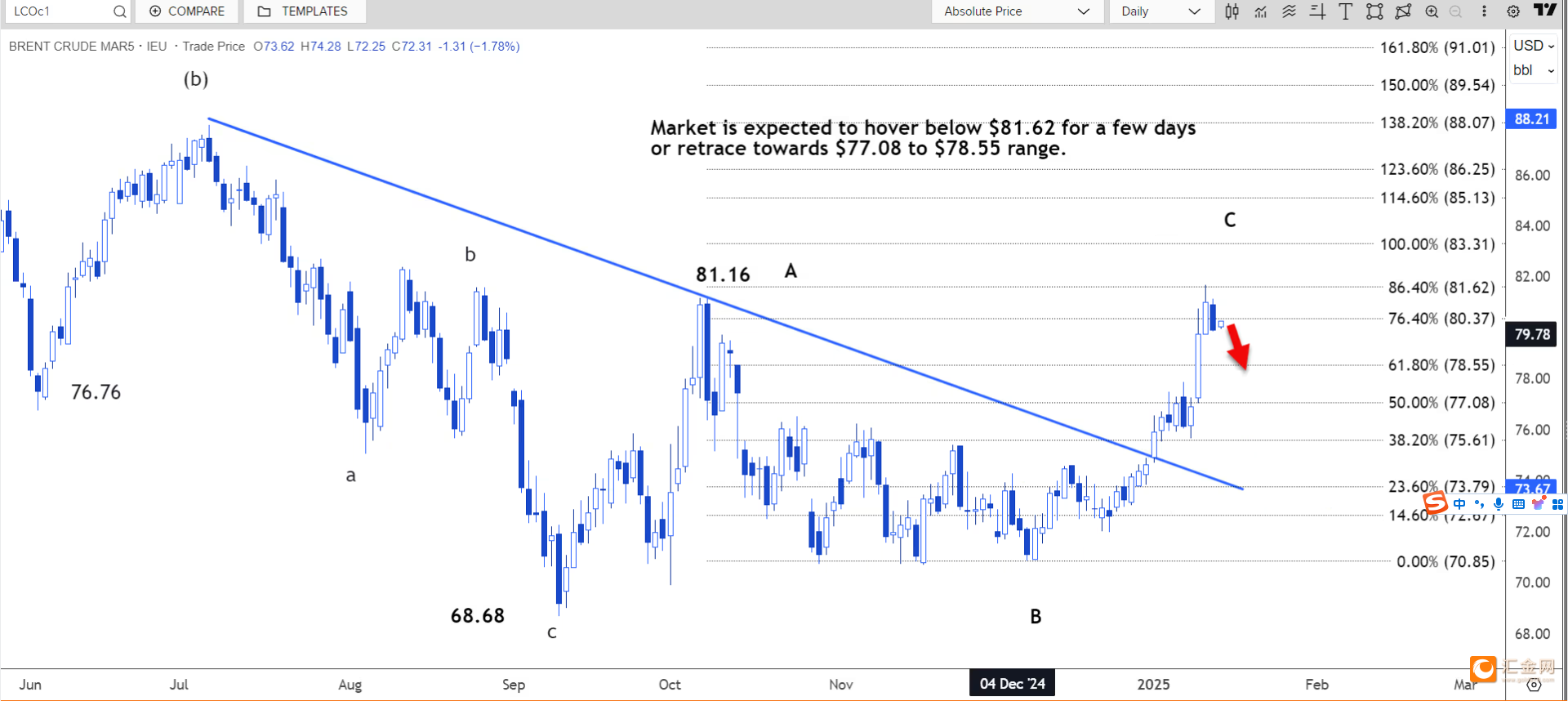Select the Text annotation tool
Screen dimensions: 1568x701
point(1345,11)
